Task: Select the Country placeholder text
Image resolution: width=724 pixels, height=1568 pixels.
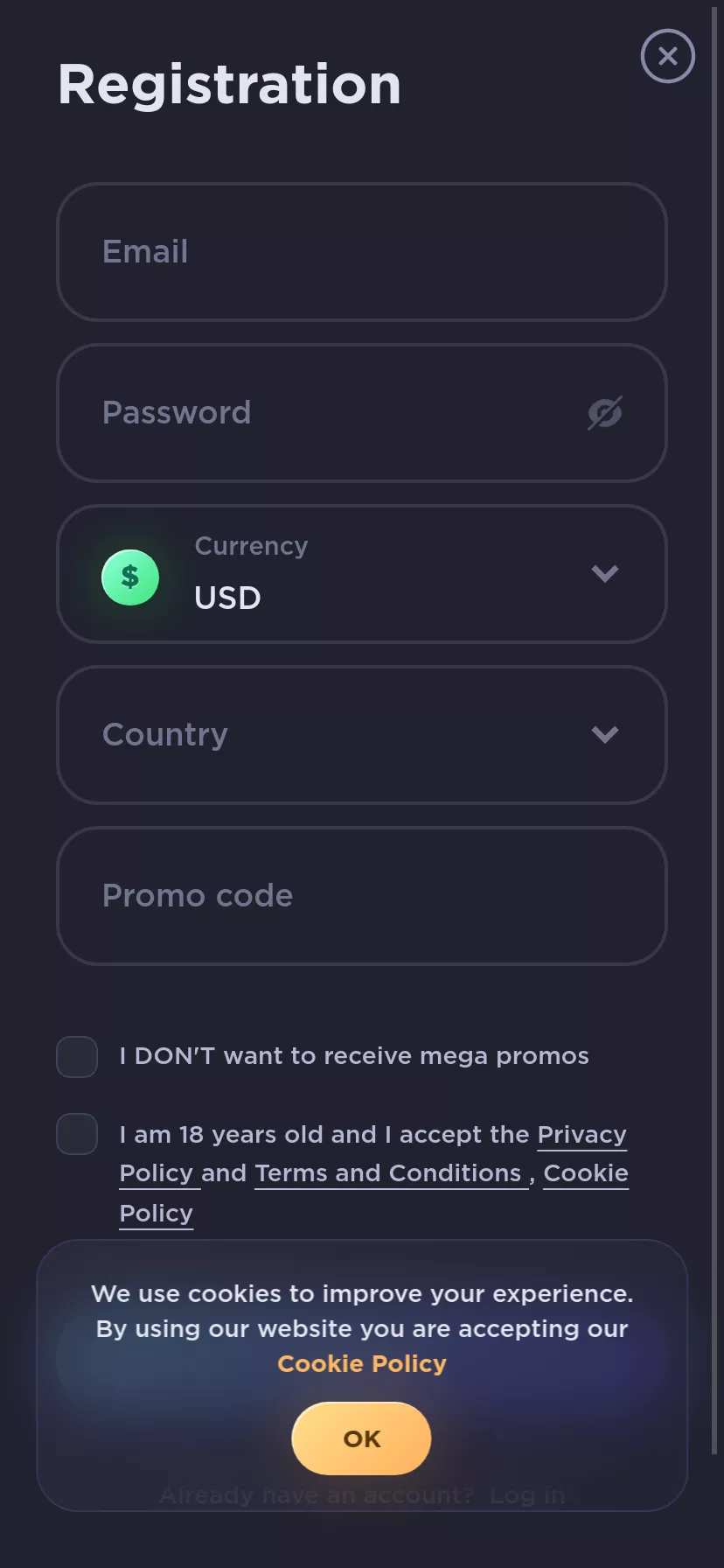Action: point(165,735)
